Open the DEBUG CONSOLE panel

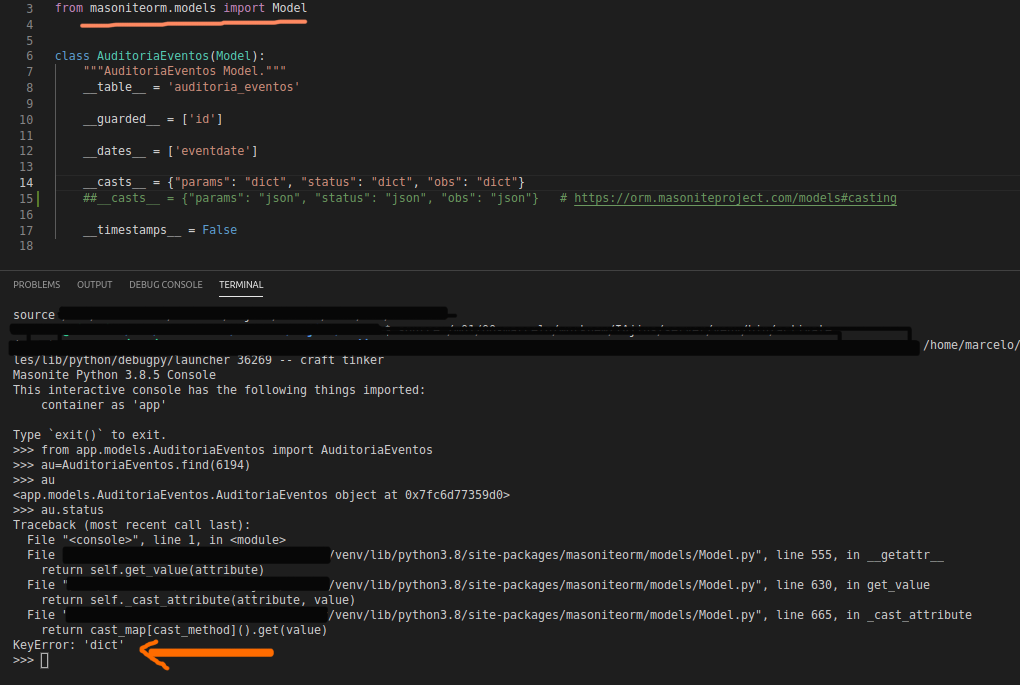click(x=165, y=284)
